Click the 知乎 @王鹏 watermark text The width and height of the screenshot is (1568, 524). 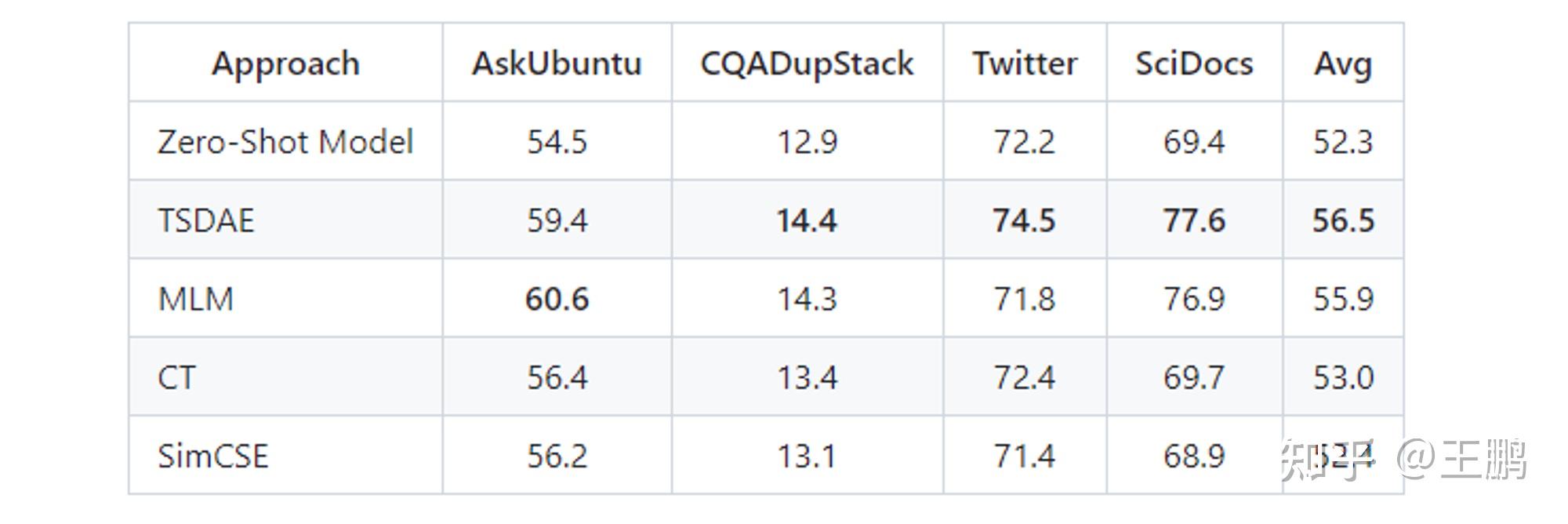pos(1403,459)
